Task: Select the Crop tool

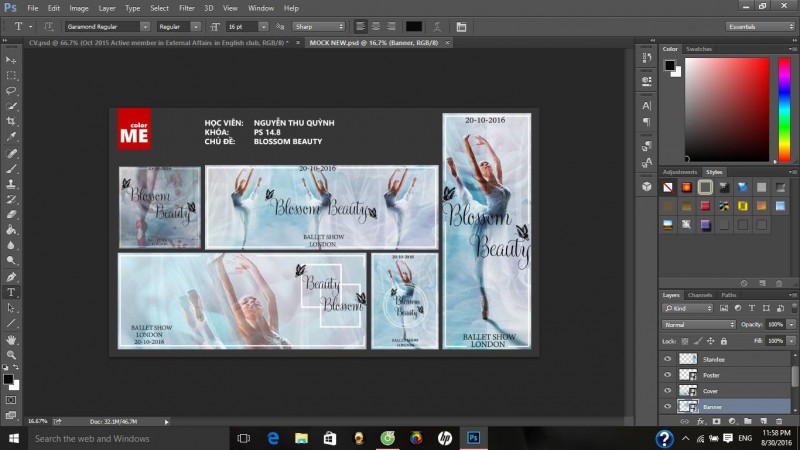Action: 11,121
